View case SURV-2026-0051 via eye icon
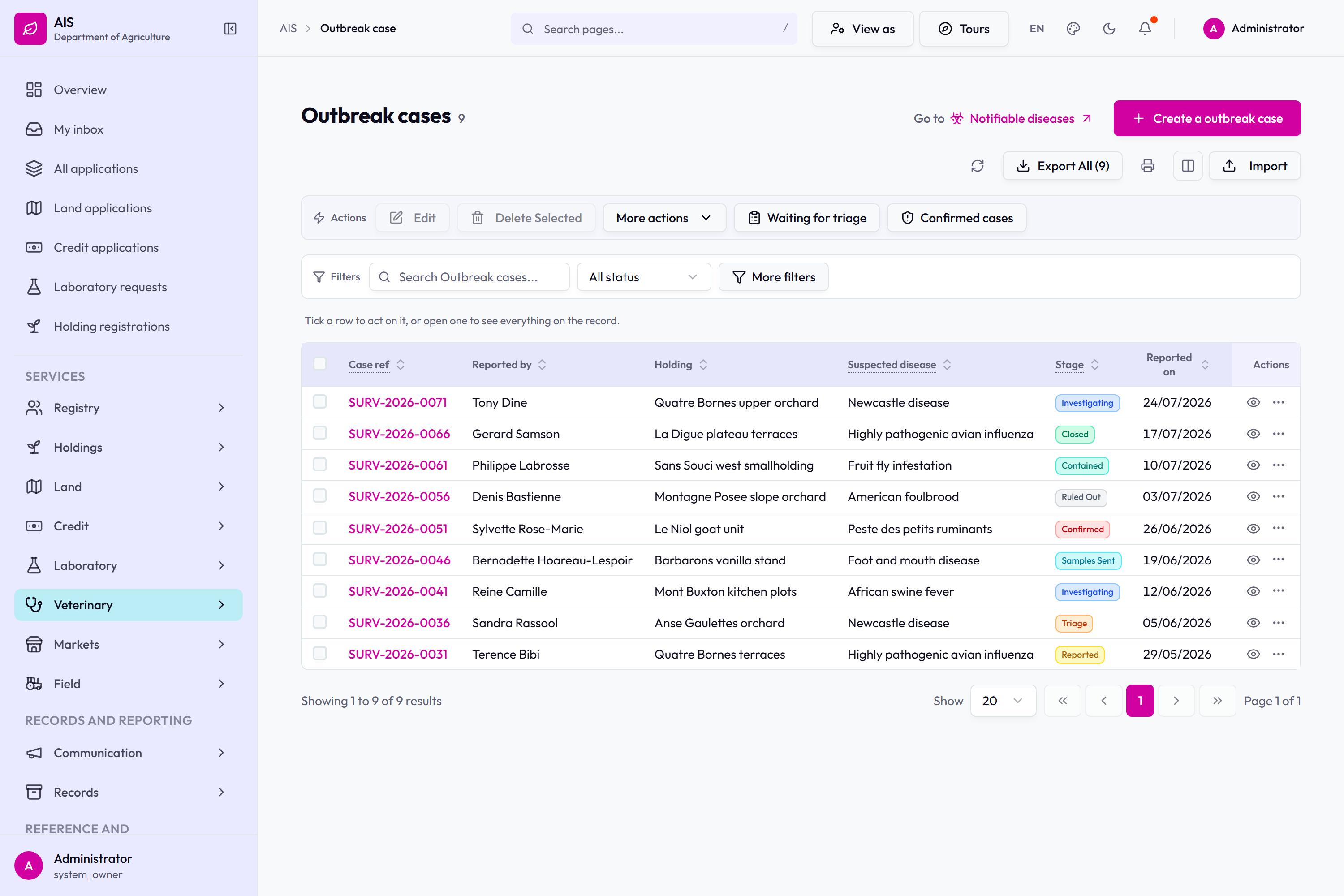1344x896 pixels. tap(1253, 529)
